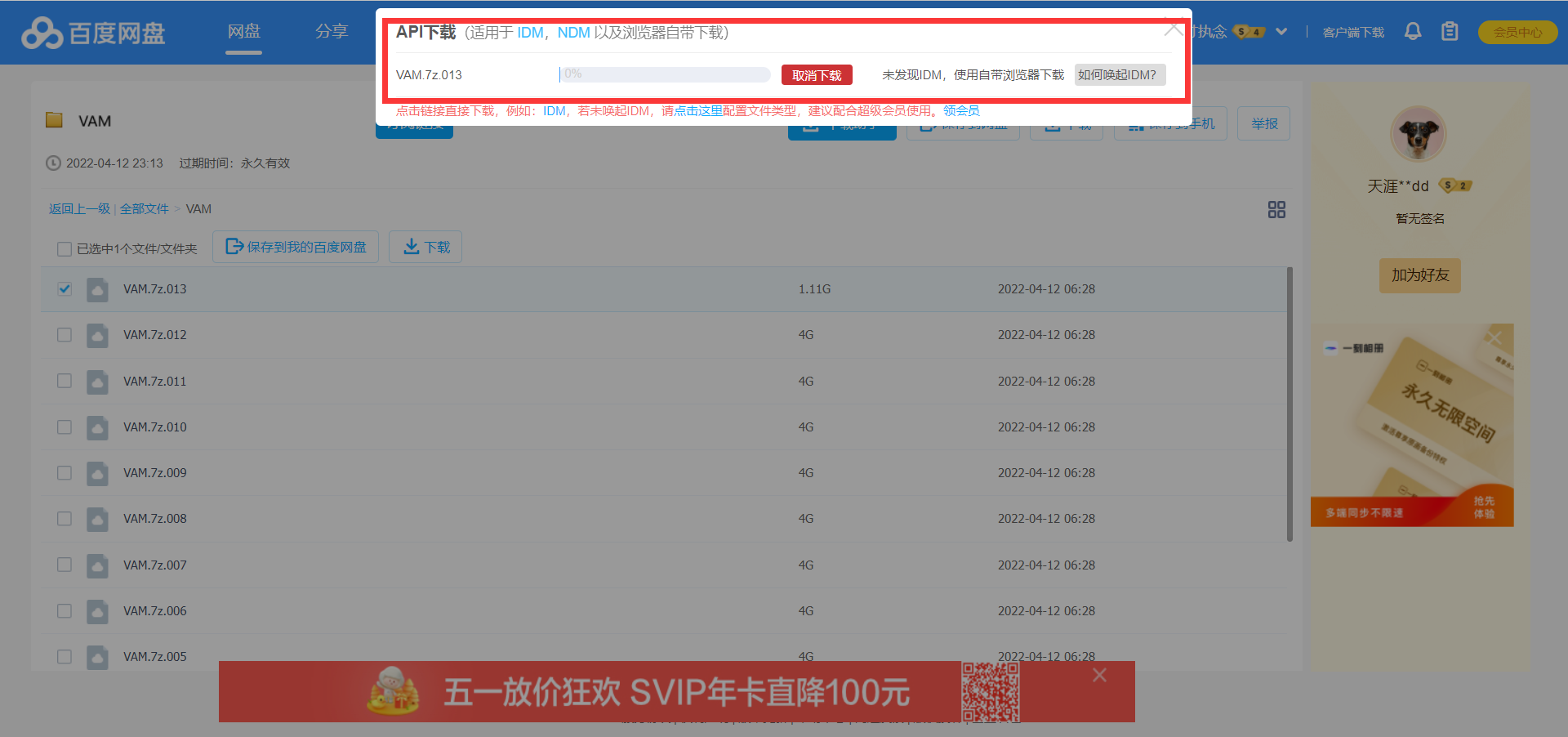The height and width of the screenshot is (737, 1568).
Task: Cancel download with 取消下载 button
Action: [x=817, y=75]
